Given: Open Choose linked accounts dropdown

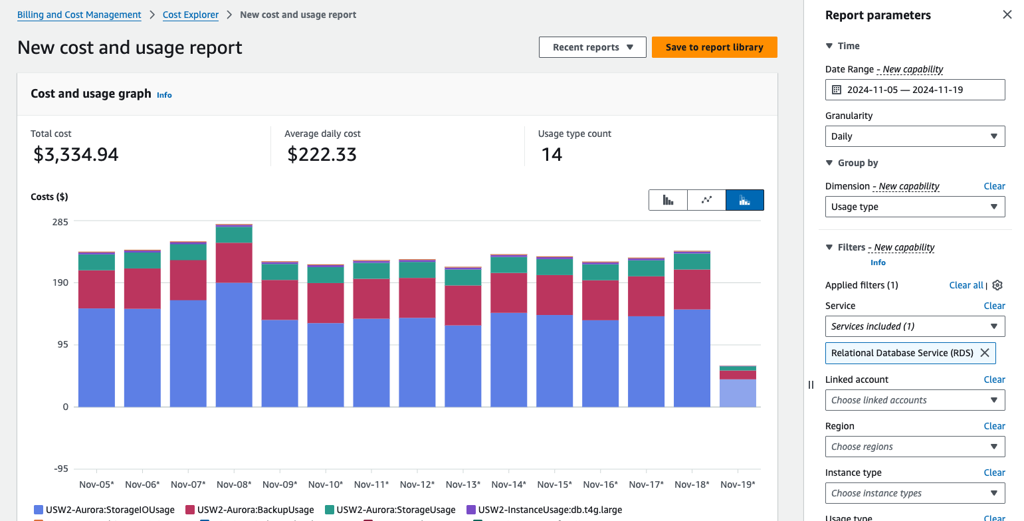Looking at the screenshot, I should tap(915, 400).
